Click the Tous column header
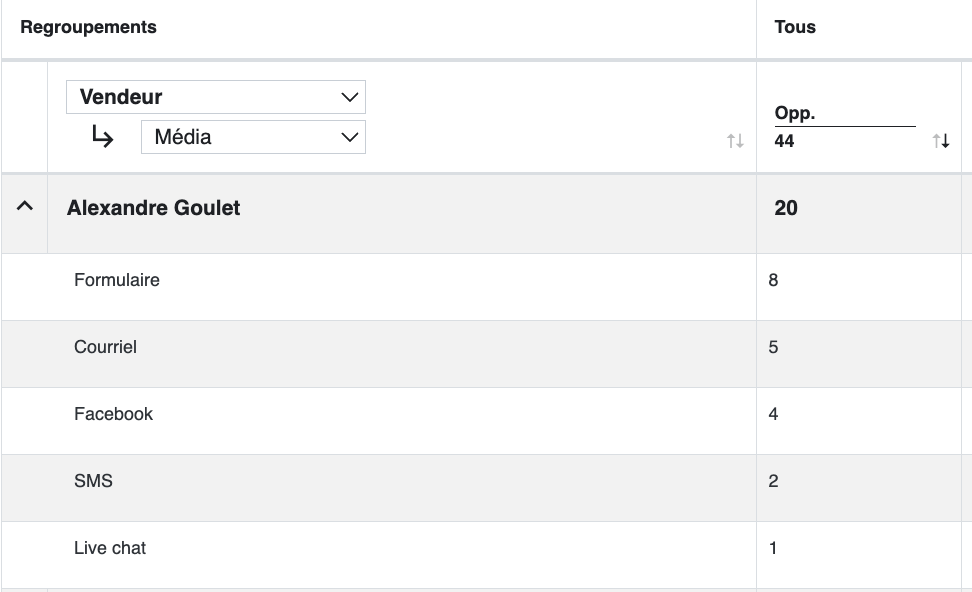This screenshot has height=592, width=972. 795,27
